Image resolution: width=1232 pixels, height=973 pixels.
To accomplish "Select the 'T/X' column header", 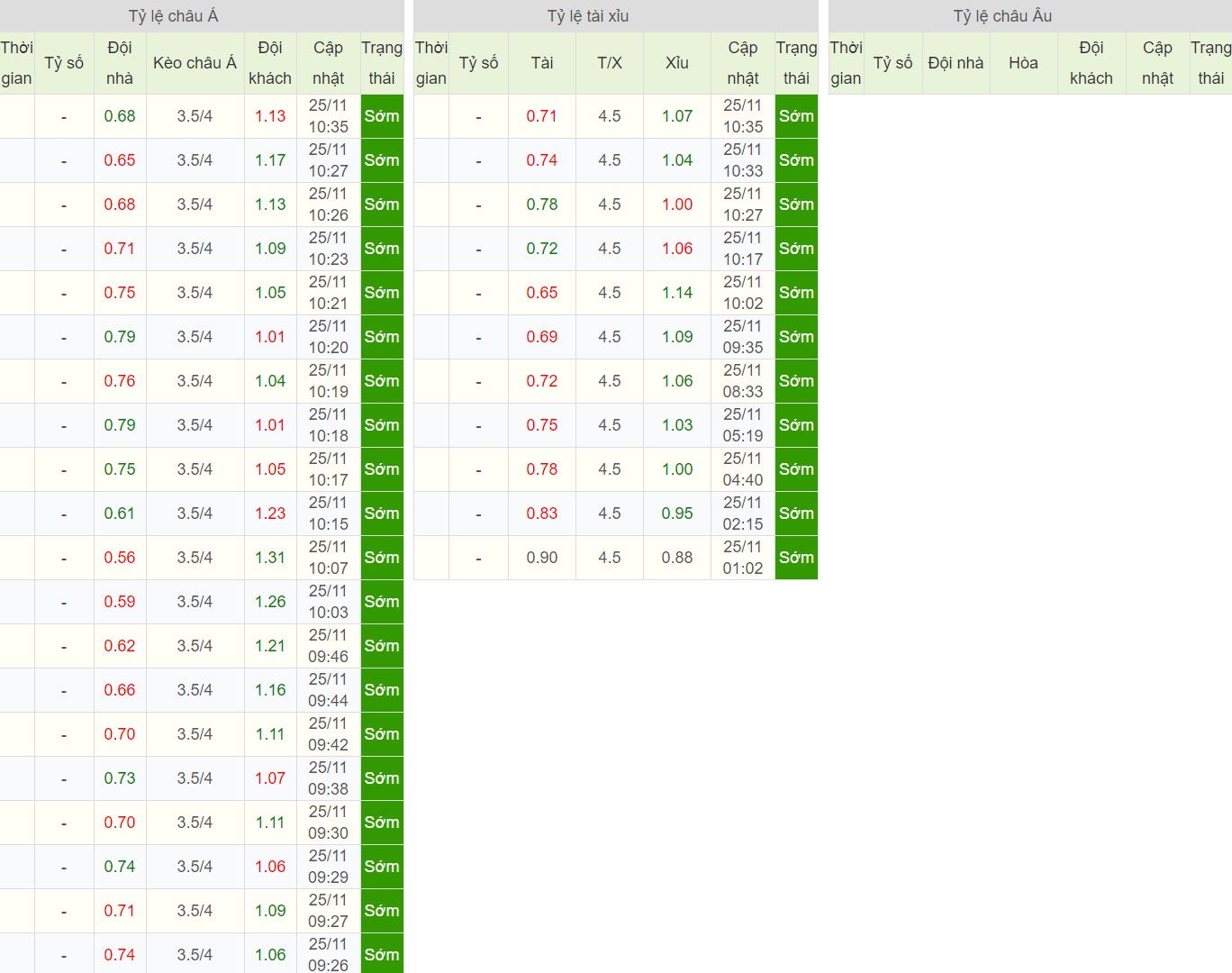I will pyautogui.click(x=610, y=63).
